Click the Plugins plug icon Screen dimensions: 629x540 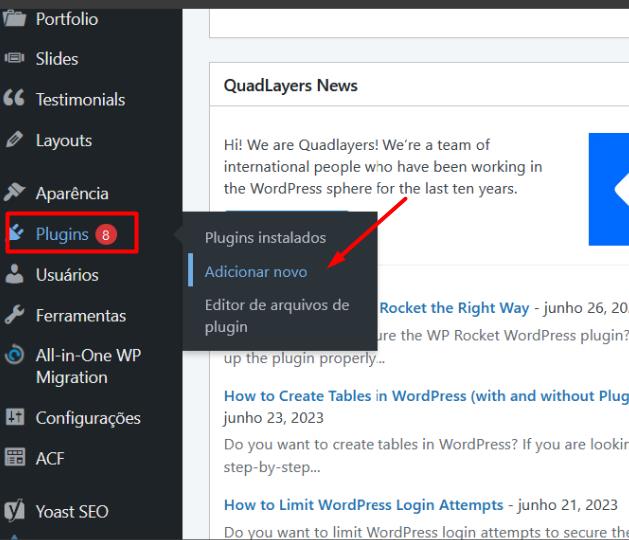tap(16, 234)
